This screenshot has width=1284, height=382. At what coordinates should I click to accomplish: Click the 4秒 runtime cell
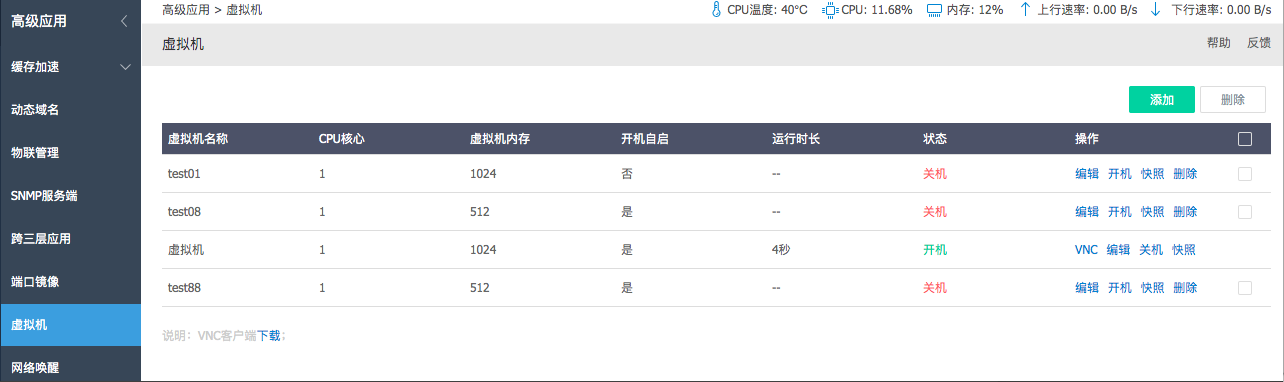782,250
